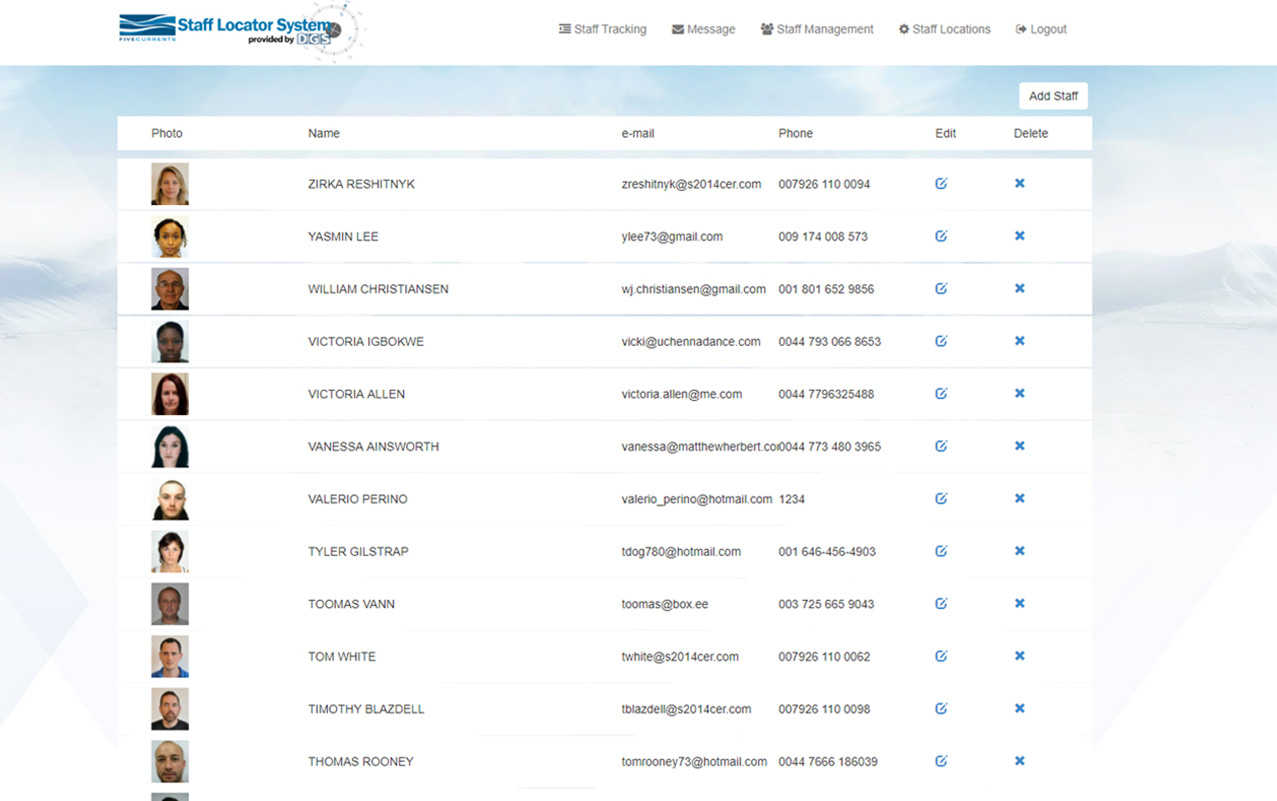Click email vicki@uchennadance.com

point(691,342)
